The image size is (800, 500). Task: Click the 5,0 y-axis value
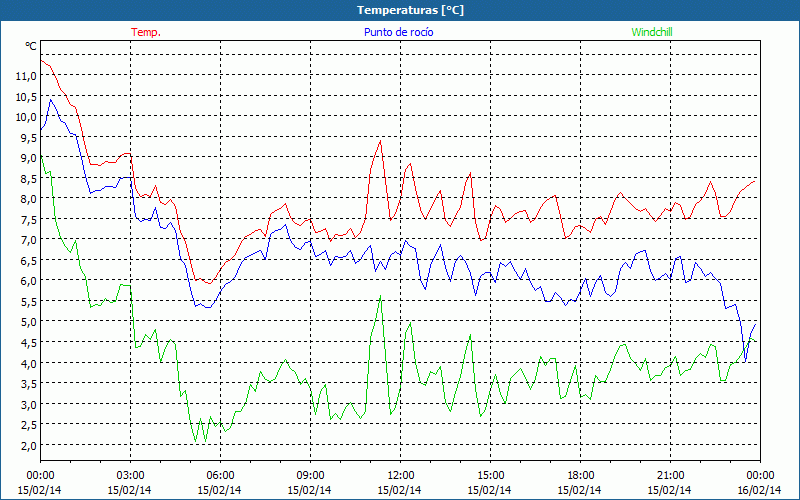28,322
